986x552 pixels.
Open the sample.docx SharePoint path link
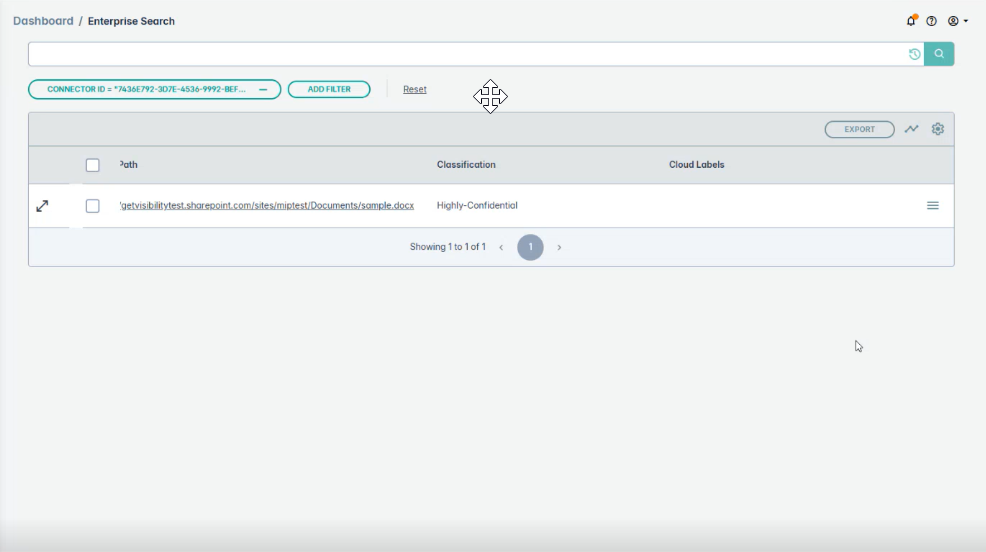click(x=266, y=206)
